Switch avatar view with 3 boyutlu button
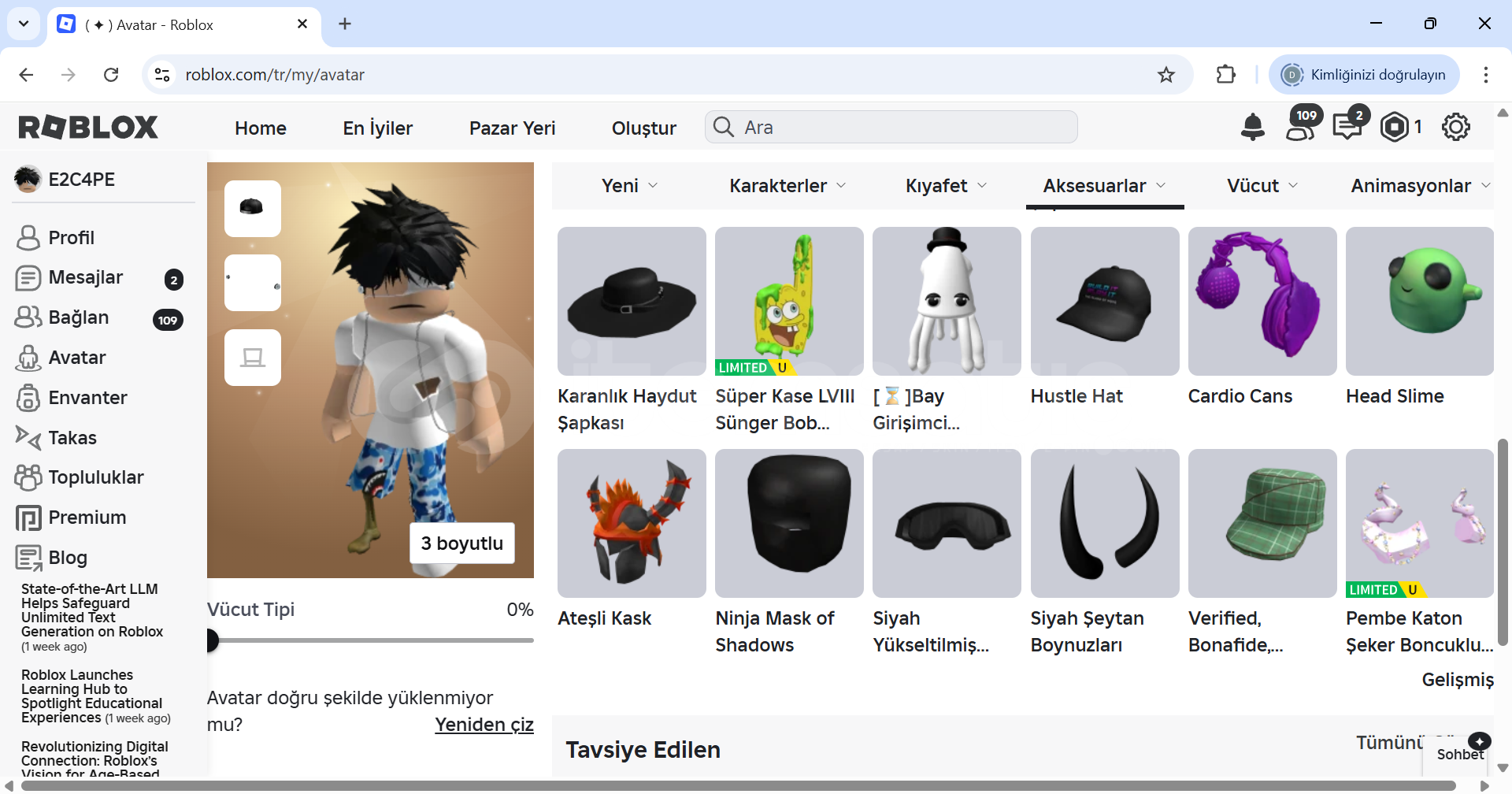The width and height of the screenshot is (1512, 794). pyautogui.click(x=462, y=543)
